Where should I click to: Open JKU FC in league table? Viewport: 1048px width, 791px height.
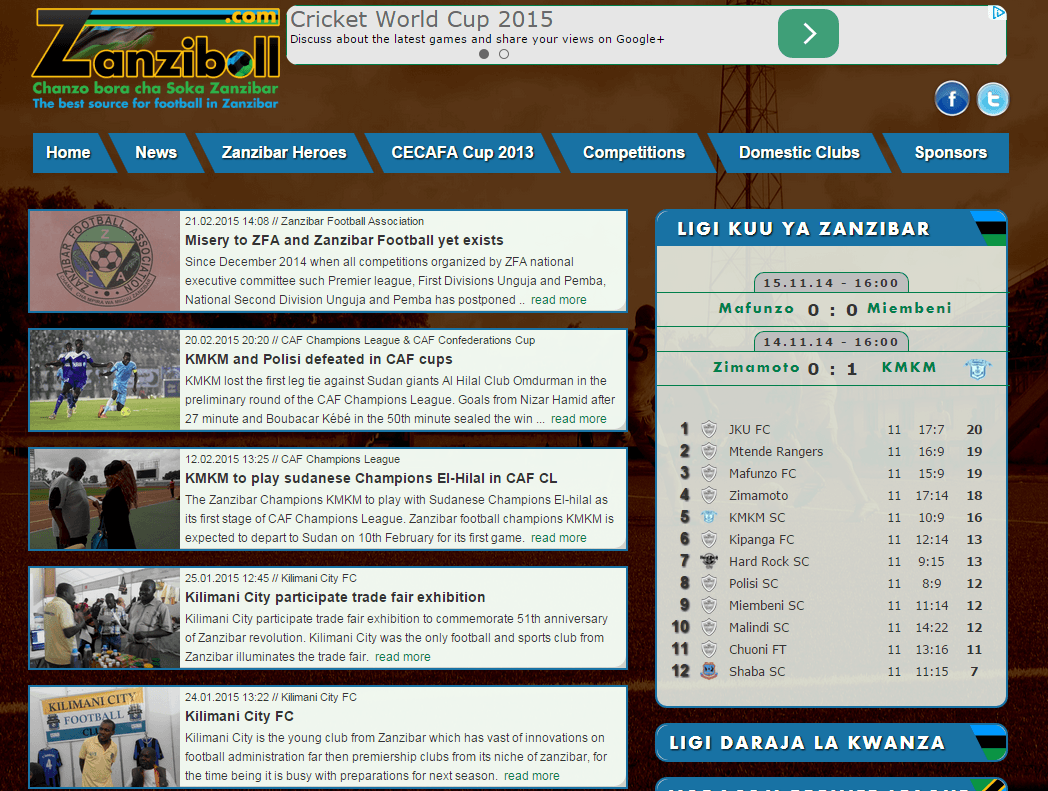[x=749, y=430]
